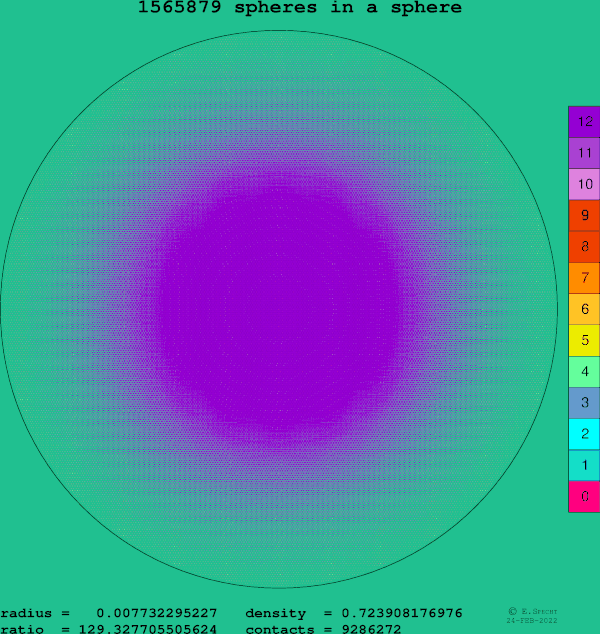Click the yellow legend swatch labeled 5
The image size is (600, 634).
pyautogui.click(x=584, y=340)
